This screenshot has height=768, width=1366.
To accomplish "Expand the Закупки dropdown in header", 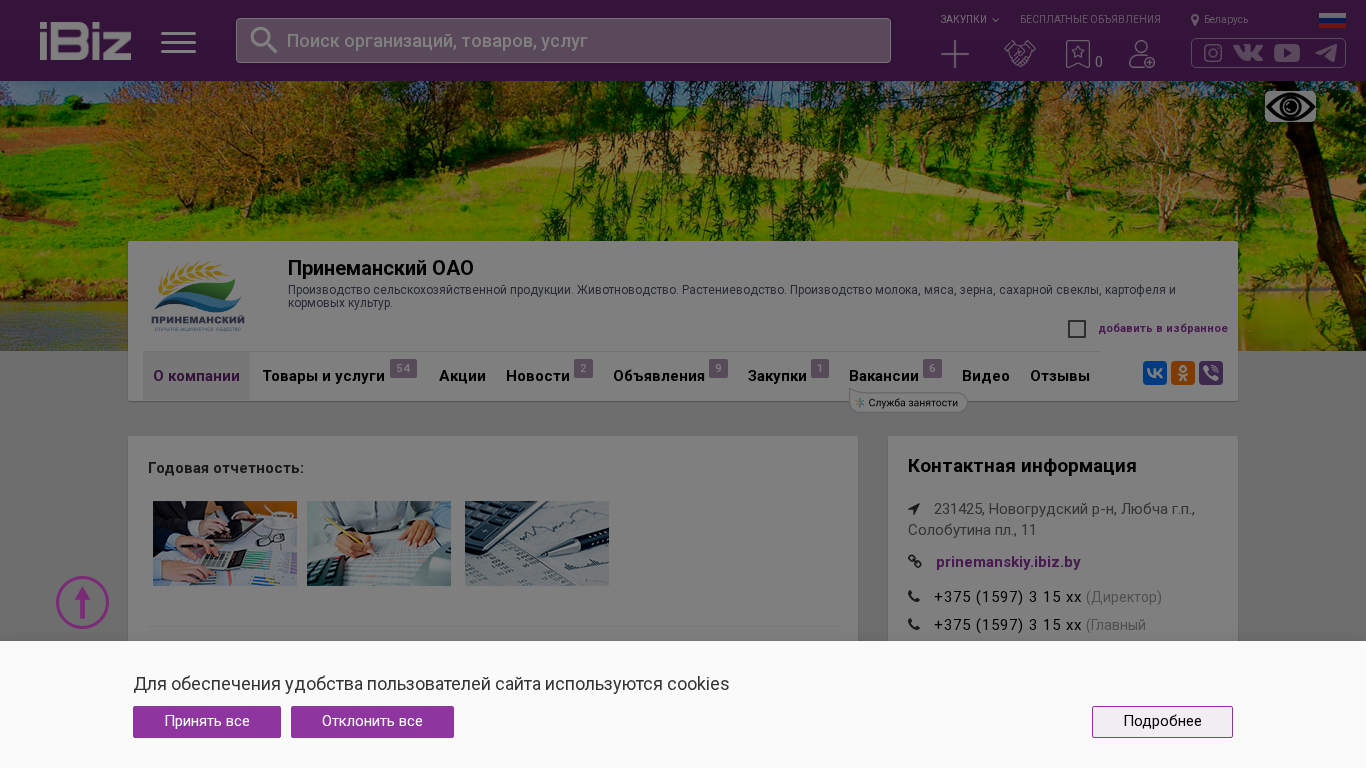I will pyautogui.click(x=969, y=19).
